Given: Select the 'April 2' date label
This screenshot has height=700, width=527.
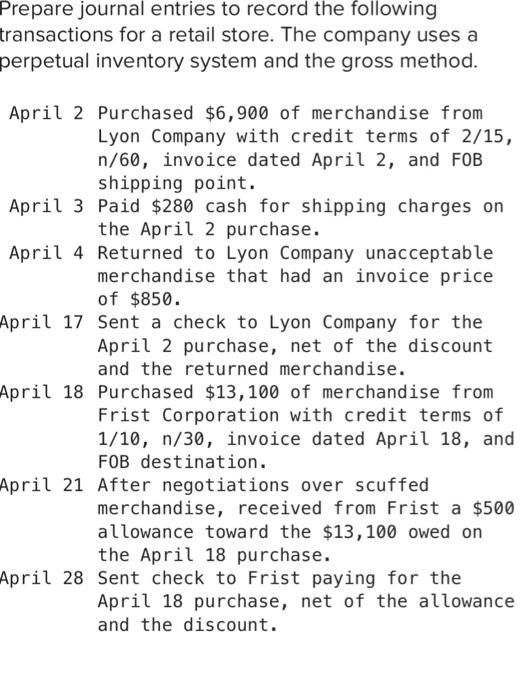Looking at the screenshot, I should pos(46,113).
